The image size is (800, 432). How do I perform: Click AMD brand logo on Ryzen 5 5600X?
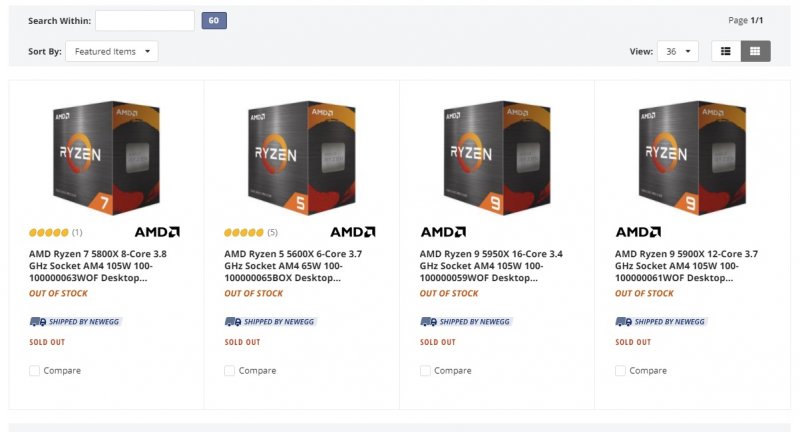(x=353, y=232)
